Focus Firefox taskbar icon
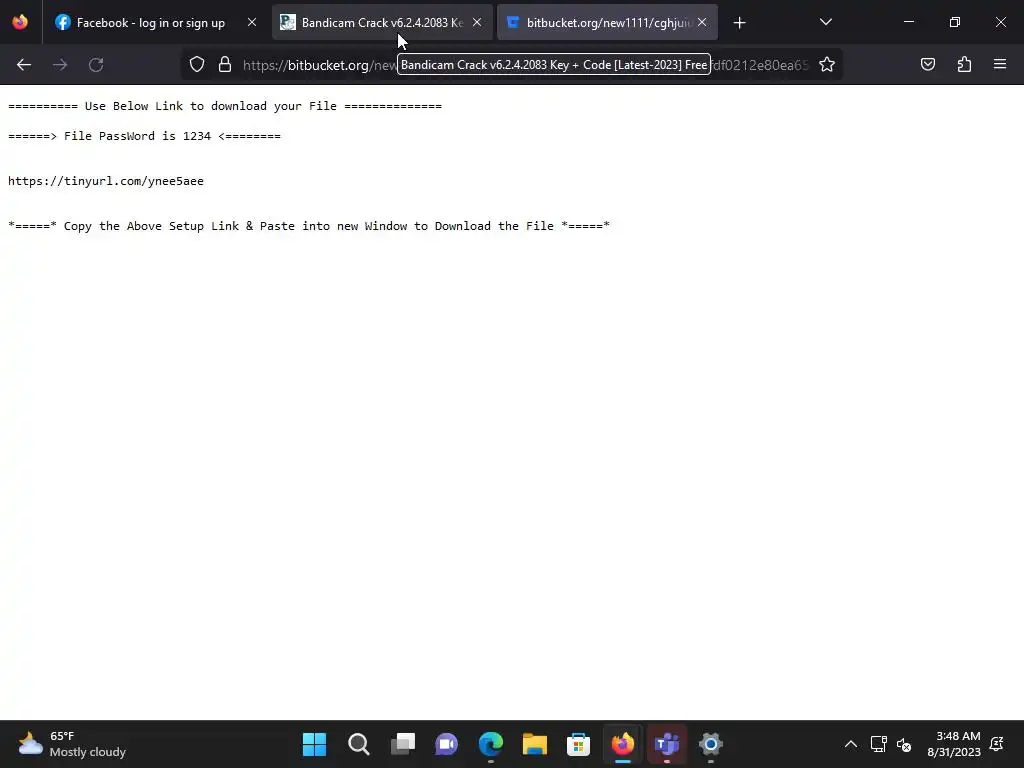Screen dimensions: 1024x768 622,744
